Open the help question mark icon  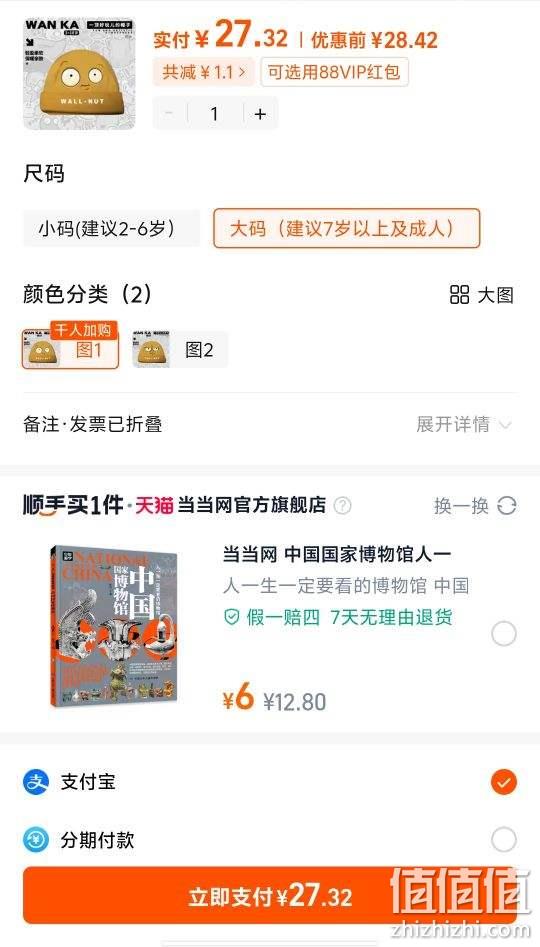coord(342,506)
